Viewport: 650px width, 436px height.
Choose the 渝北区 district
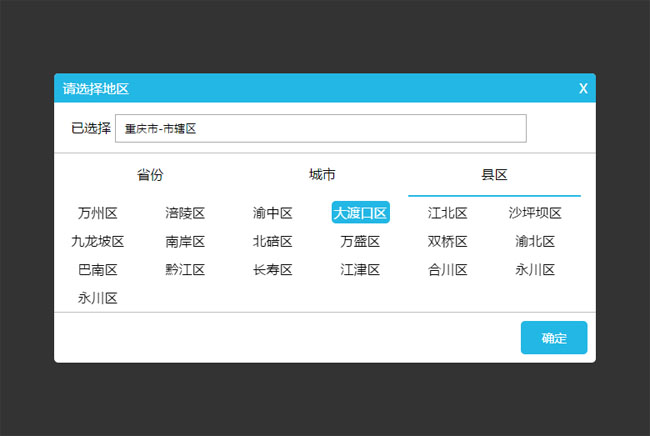click(535, 241)
